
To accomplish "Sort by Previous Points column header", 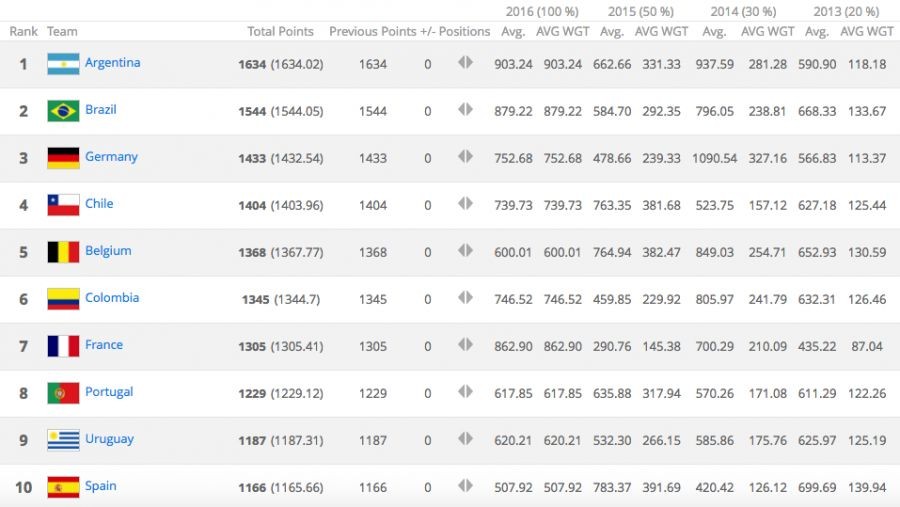I will pyautogui.click(x=372, y=32).
